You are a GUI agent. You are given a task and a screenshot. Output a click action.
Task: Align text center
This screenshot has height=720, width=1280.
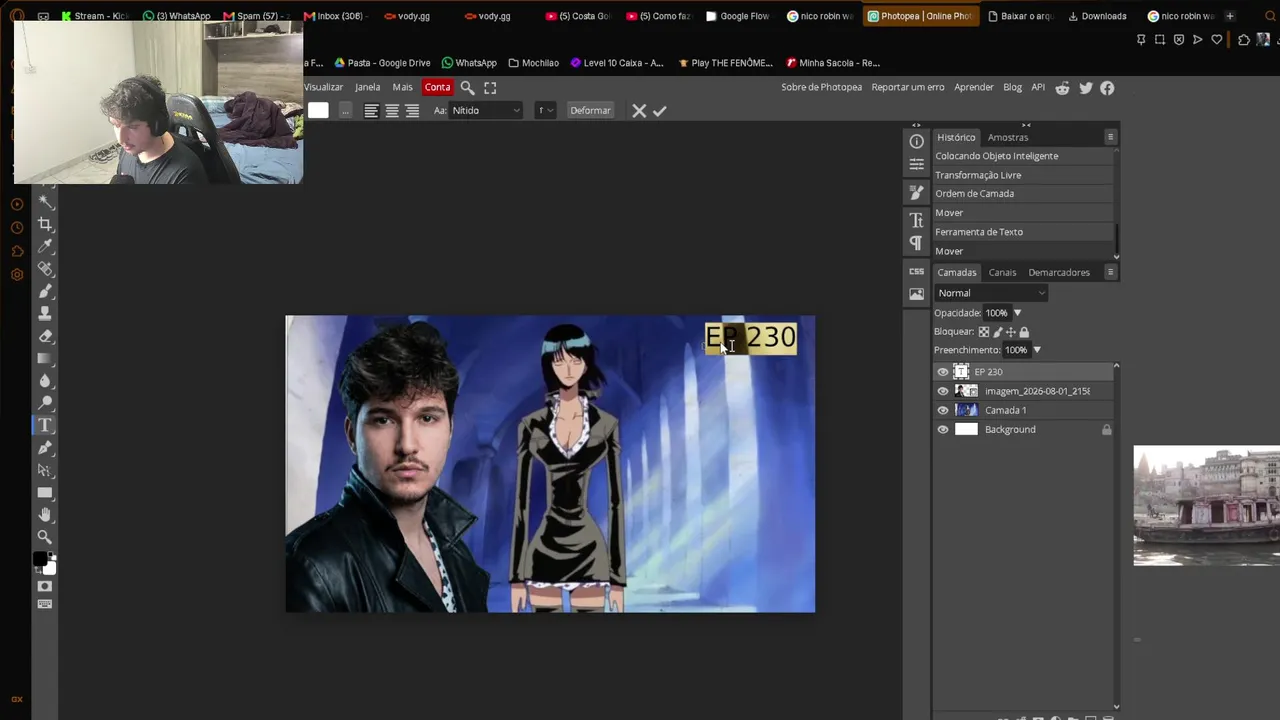click(392, 111)
